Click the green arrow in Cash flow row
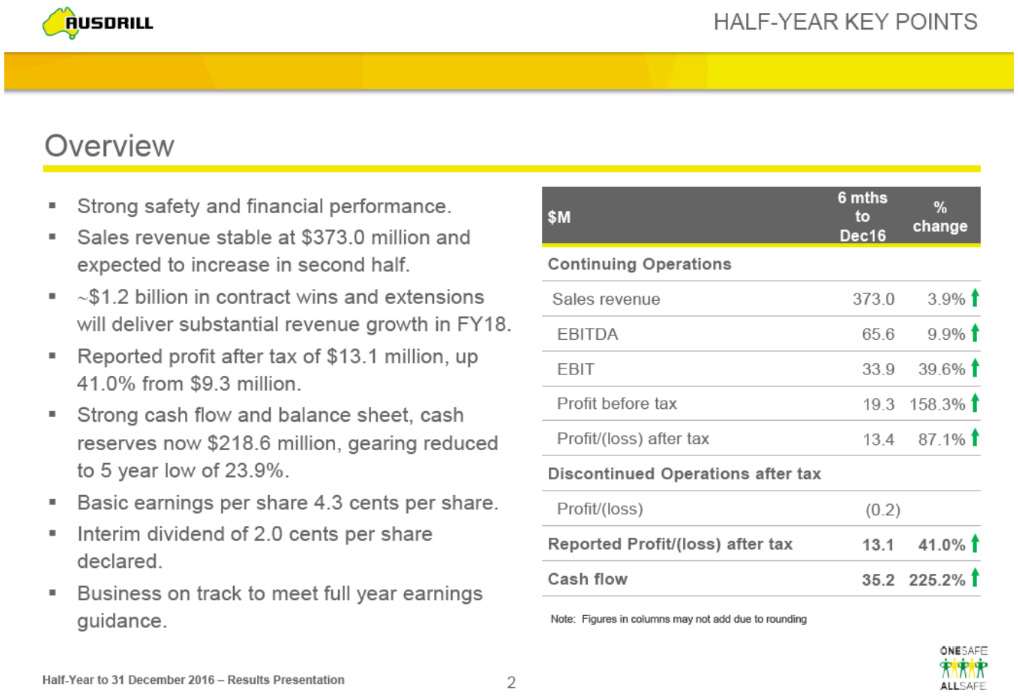This screenshot has width=1018, height=700. click(975, 579)
